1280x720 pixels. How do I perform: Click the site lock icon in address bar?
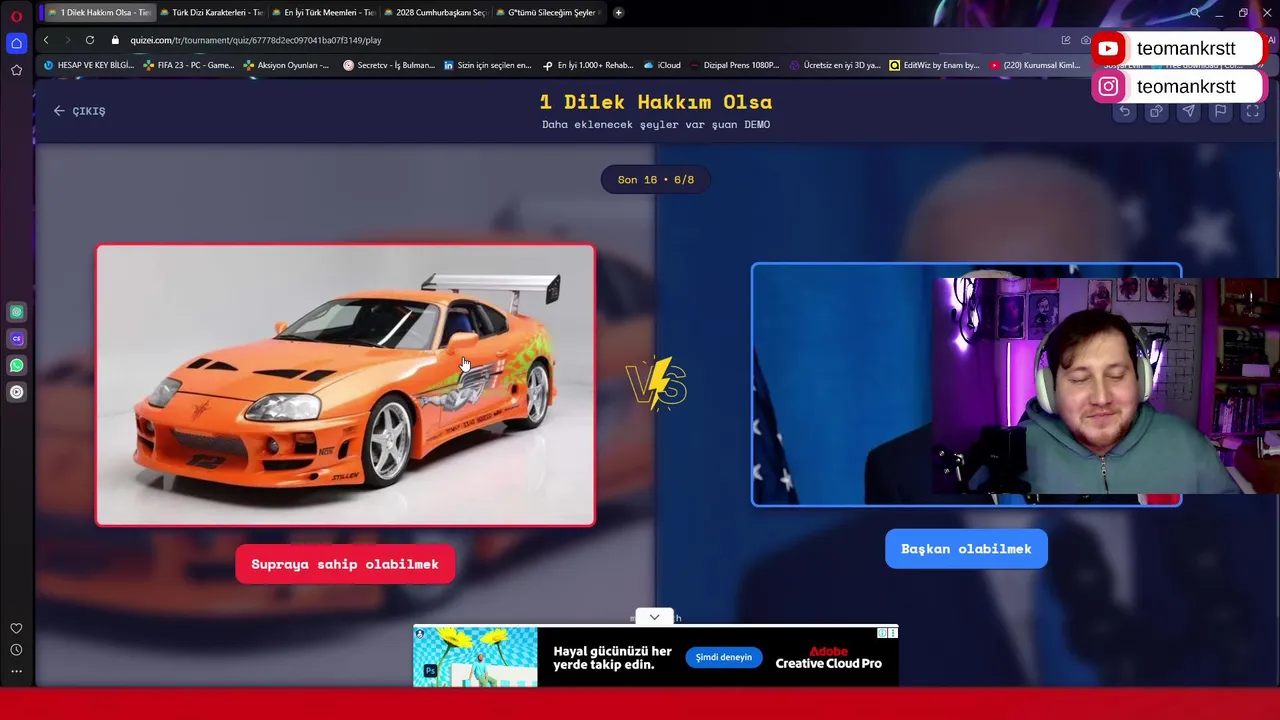(x=115, y=40)
